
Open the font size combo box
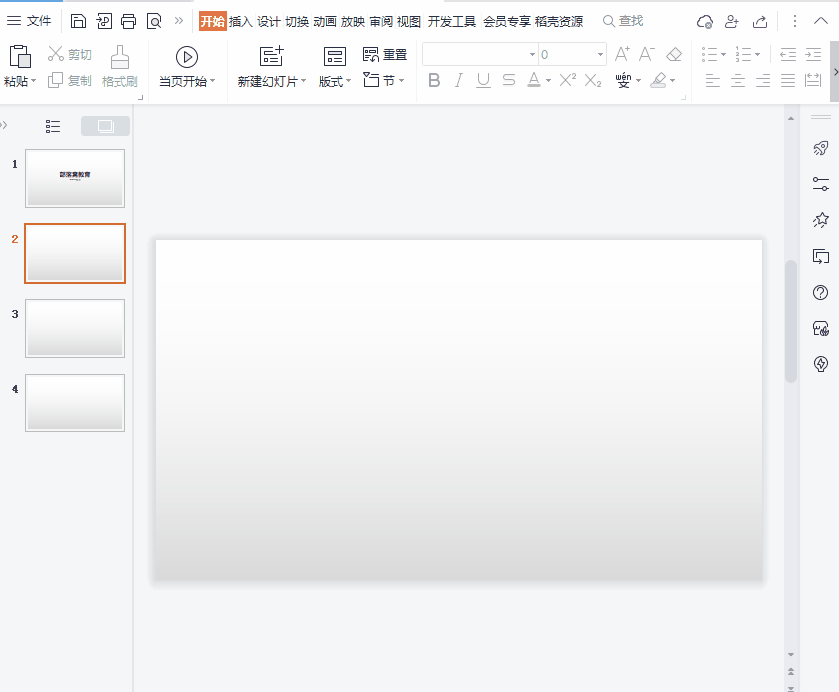(571, 54)
